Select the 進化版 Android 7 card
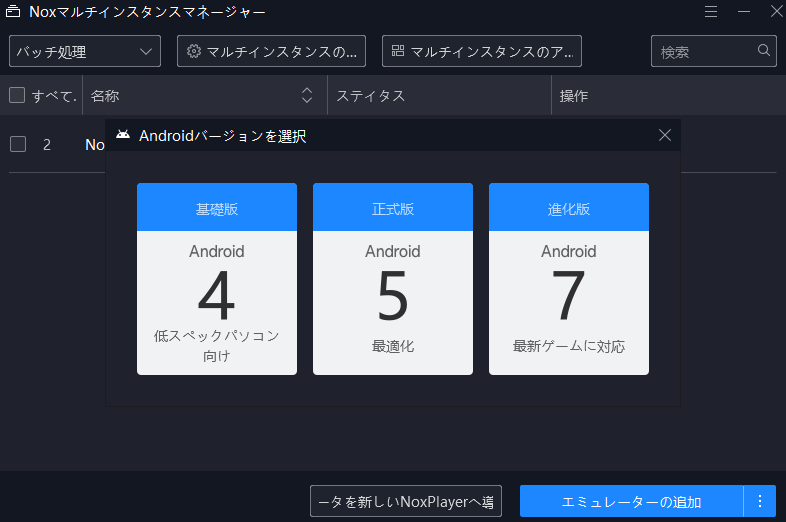 569,279
